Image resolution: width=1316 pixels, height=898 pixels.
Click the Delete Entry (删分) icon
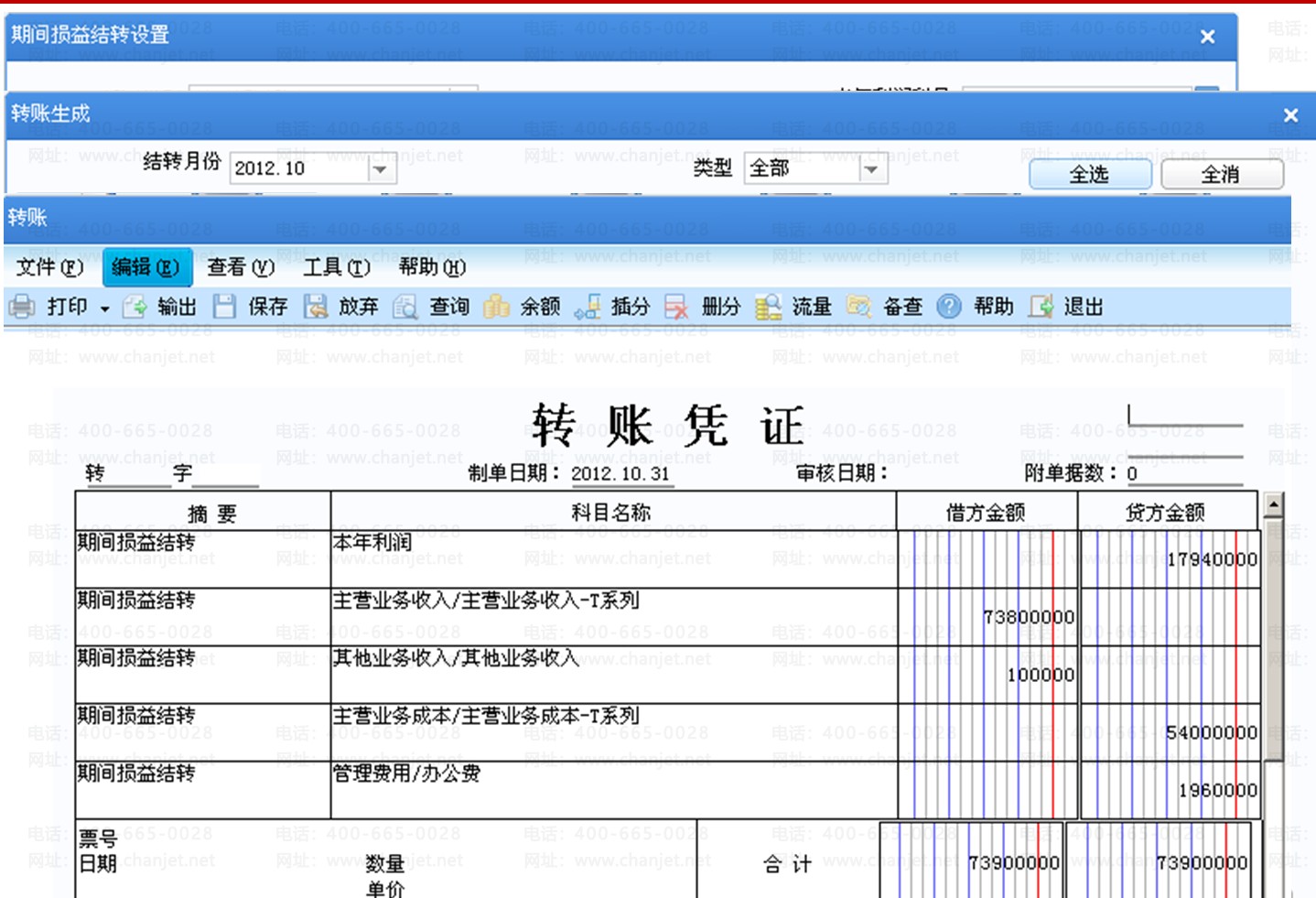(677, 307)
